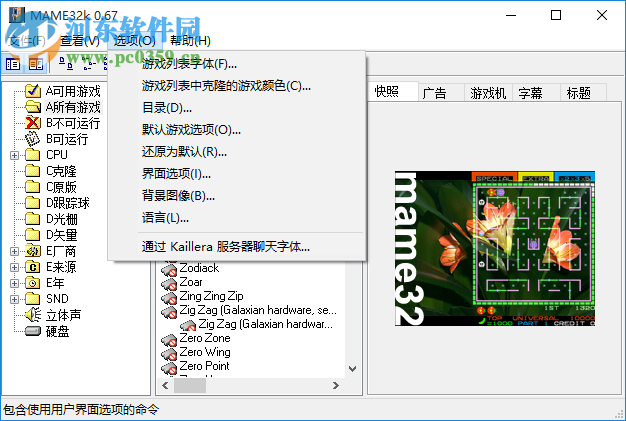Select parent Zig Zag (Galaxian hardware, se... entry
Image resolution: width=626 pixels, height=421 pixels.
point(258,310)
